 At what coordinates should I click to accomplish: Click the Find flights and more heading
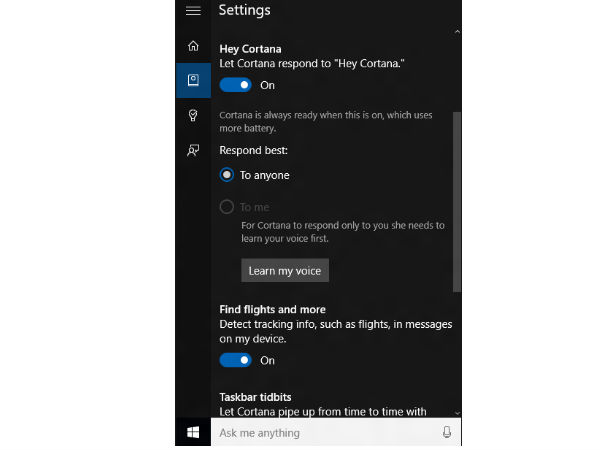[272, 310]
